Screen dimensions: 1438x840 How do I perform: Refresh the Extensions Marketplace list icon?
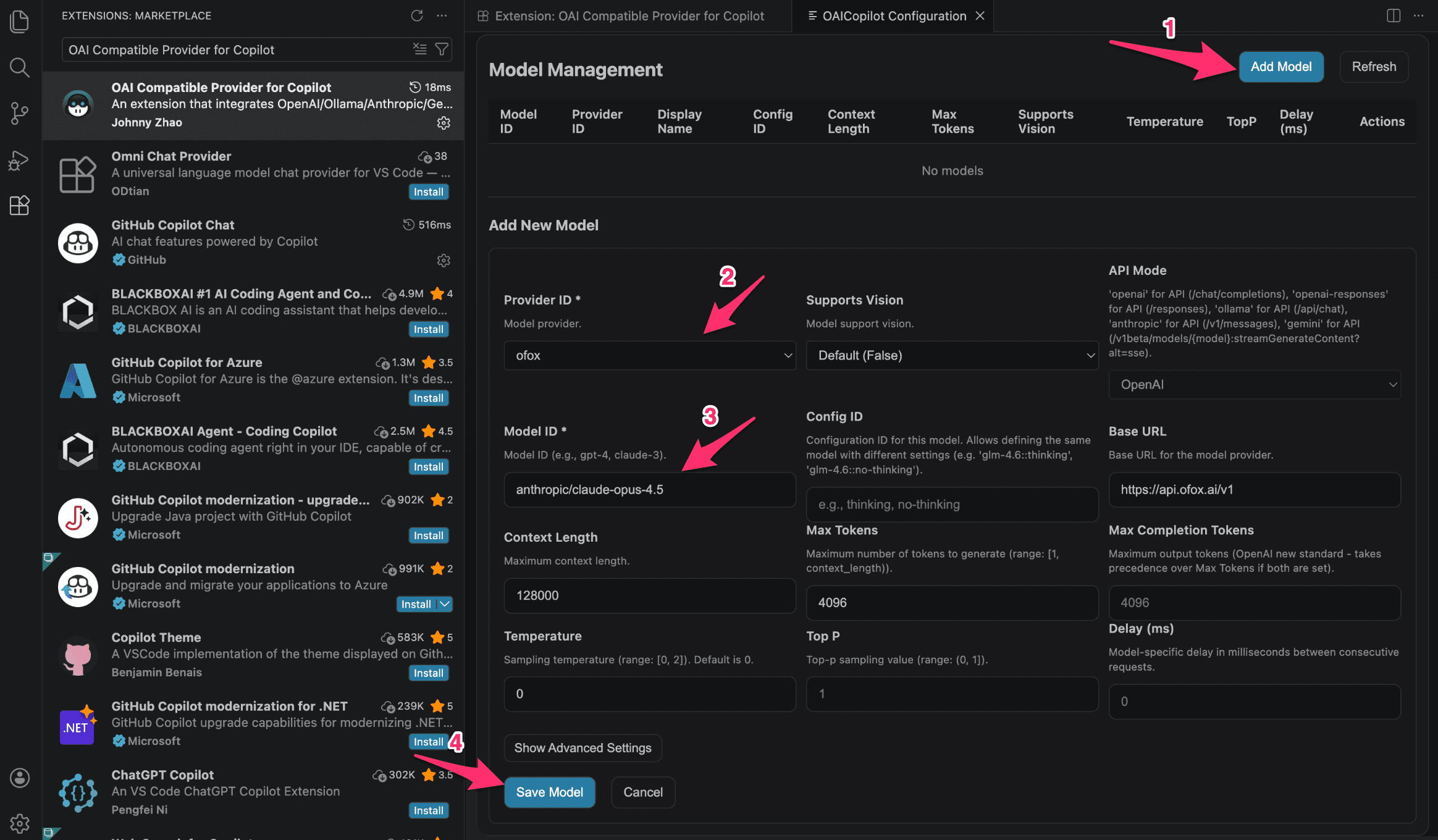pyautogui.click(x=417, y=15)
